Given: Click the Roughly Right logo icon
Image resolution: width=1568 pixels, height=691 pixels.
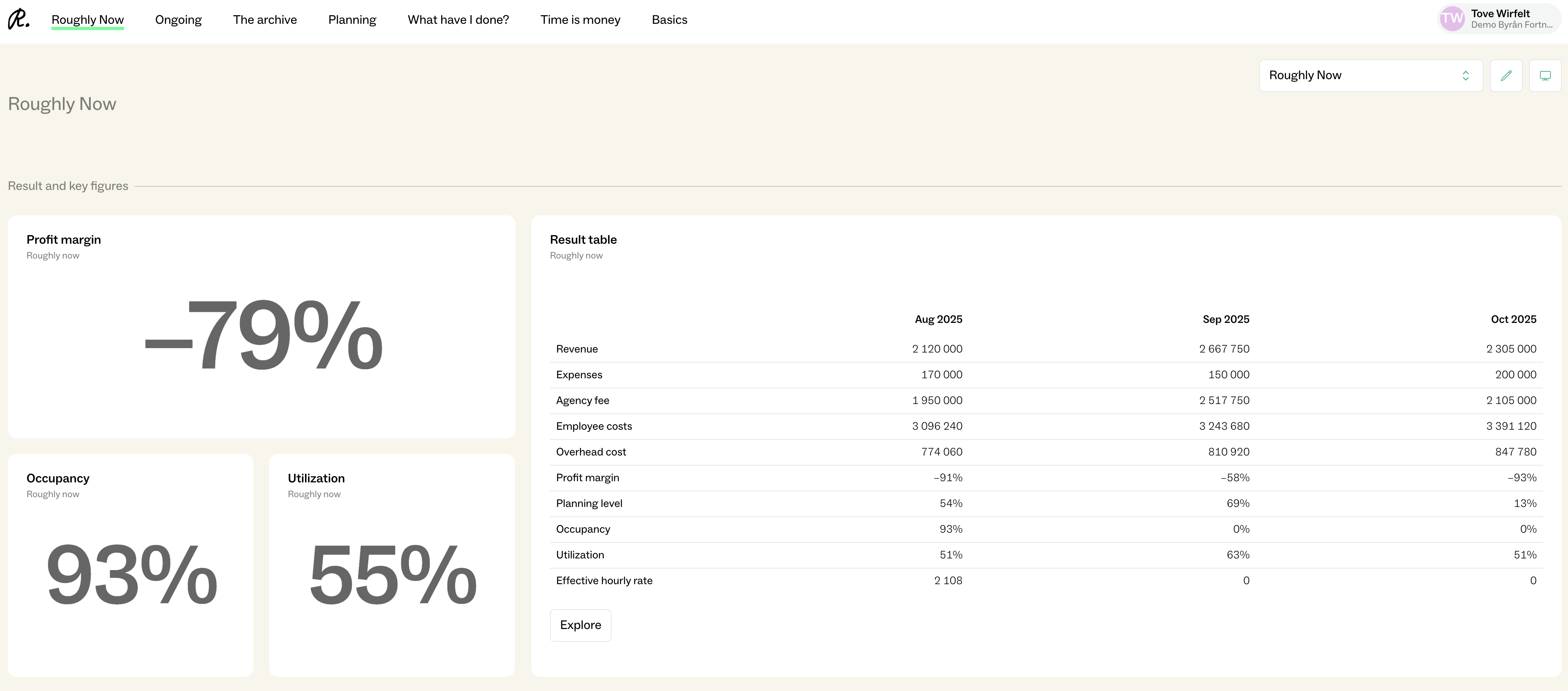Looking at the screenshot, I should pos(18,19).
